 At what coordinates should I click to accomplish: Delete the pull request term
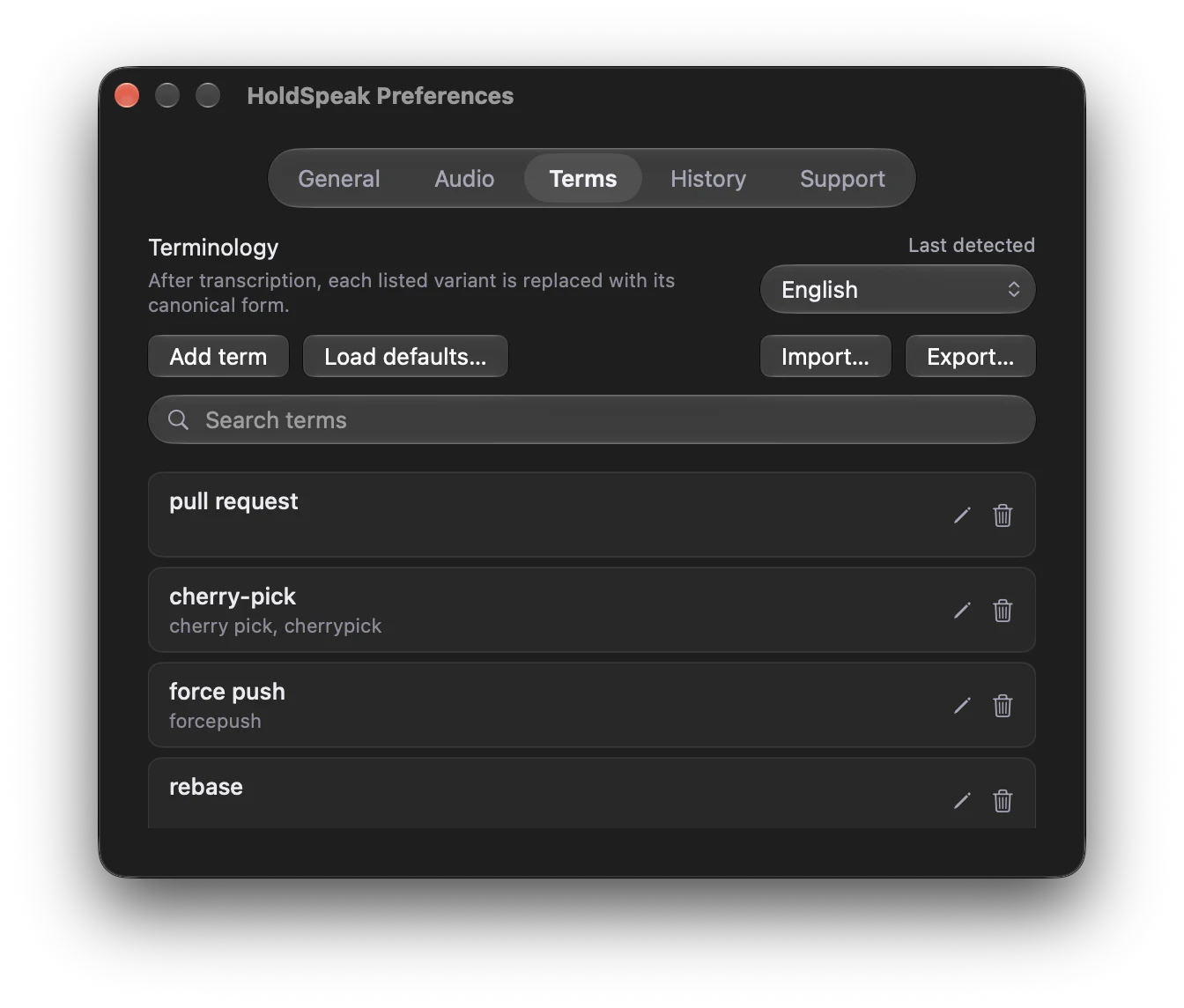(1003, 515)
